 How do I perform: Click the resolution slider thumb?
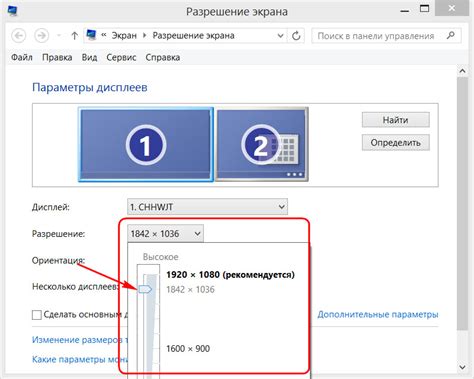pos(145,289)
